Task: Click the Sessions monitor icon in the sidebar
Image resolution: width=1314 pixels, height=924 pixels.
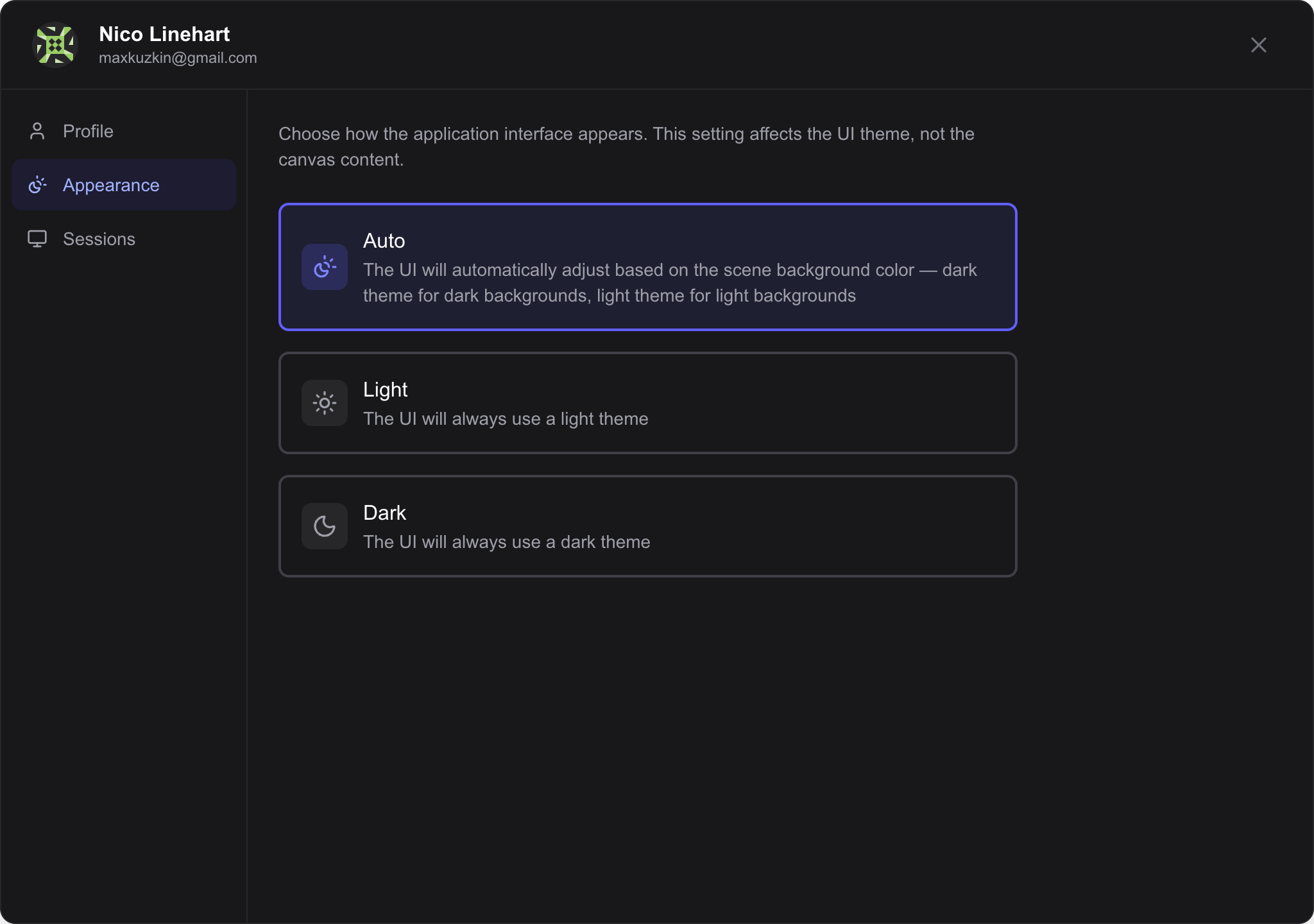Action: pyautogui.click(x=37, y=239)
